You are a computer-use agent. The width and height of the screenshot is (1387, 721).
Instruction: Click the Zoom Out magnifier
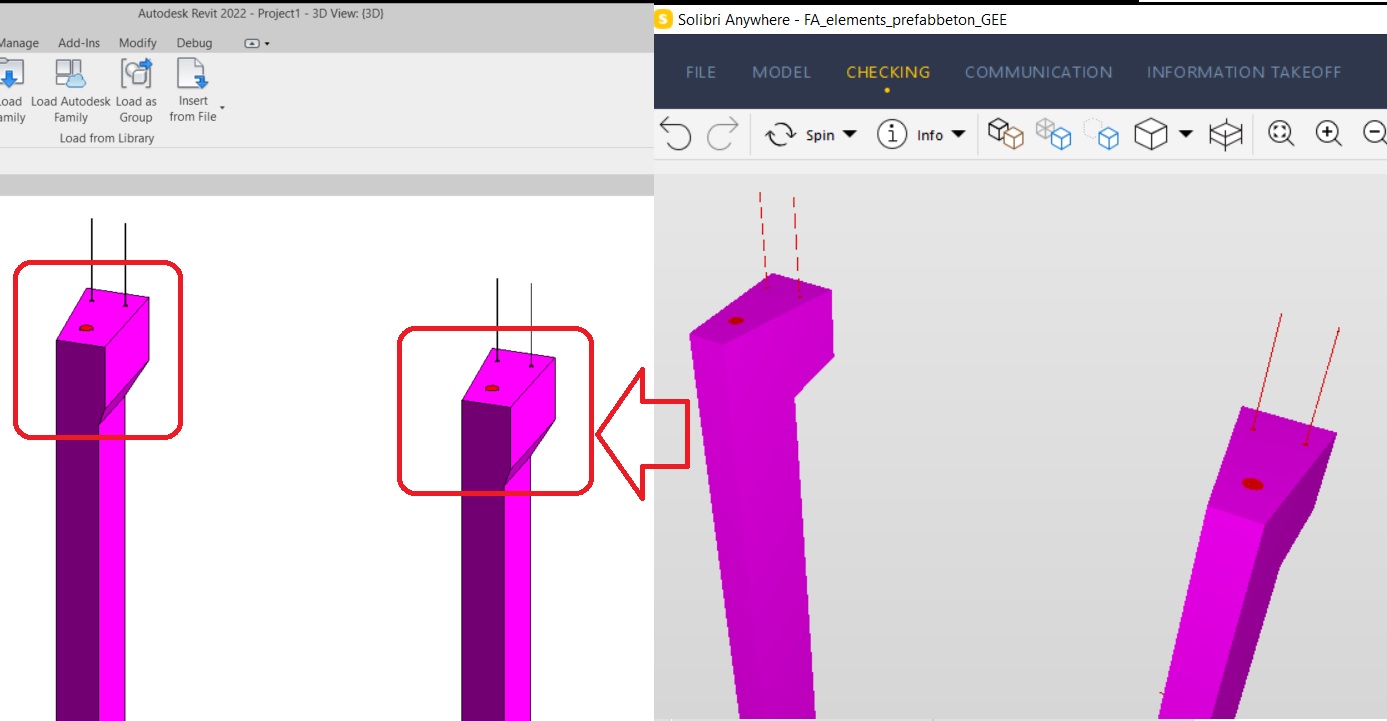pyautogui.click(x=1374, y=133)
